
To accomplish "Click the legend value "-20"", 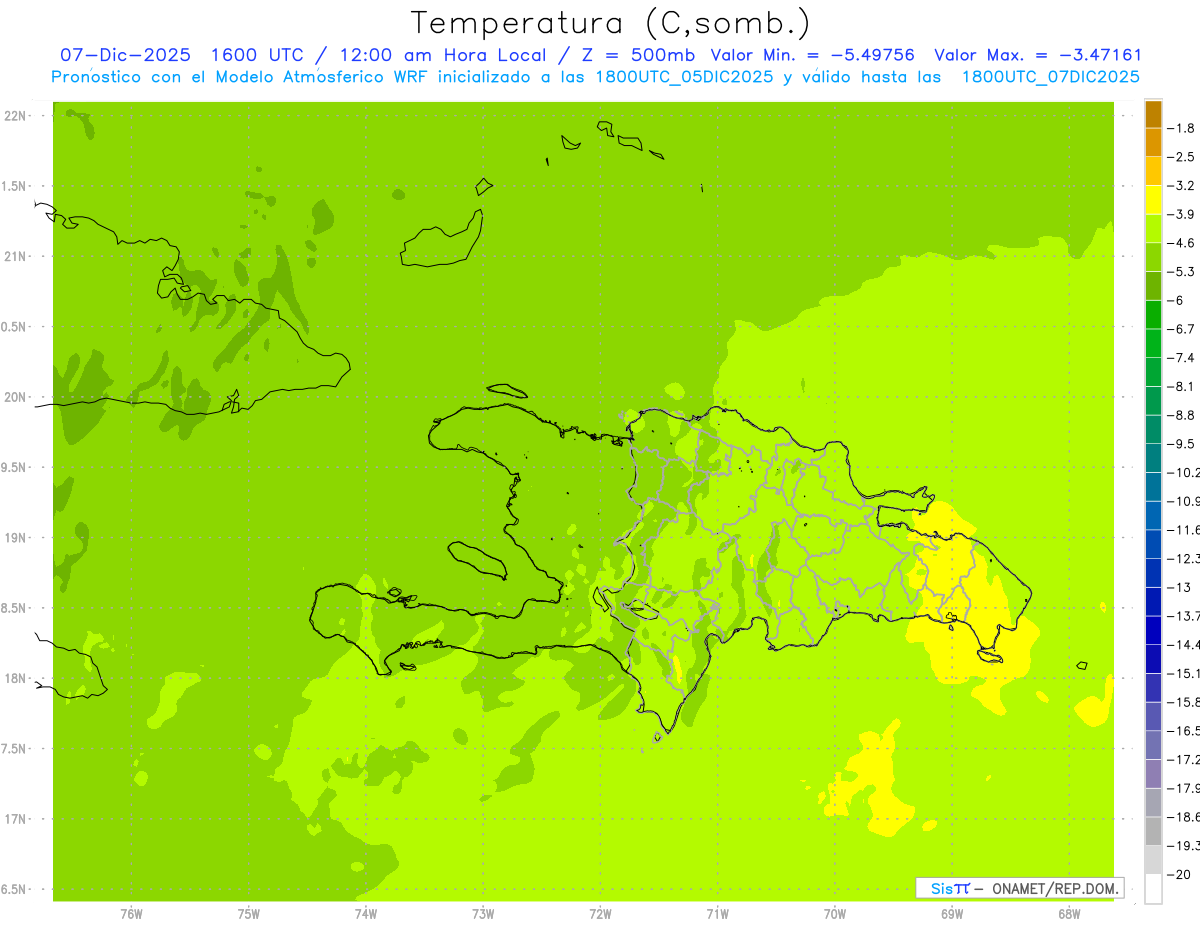I will pyautogui.click(x=1179, y=874).
